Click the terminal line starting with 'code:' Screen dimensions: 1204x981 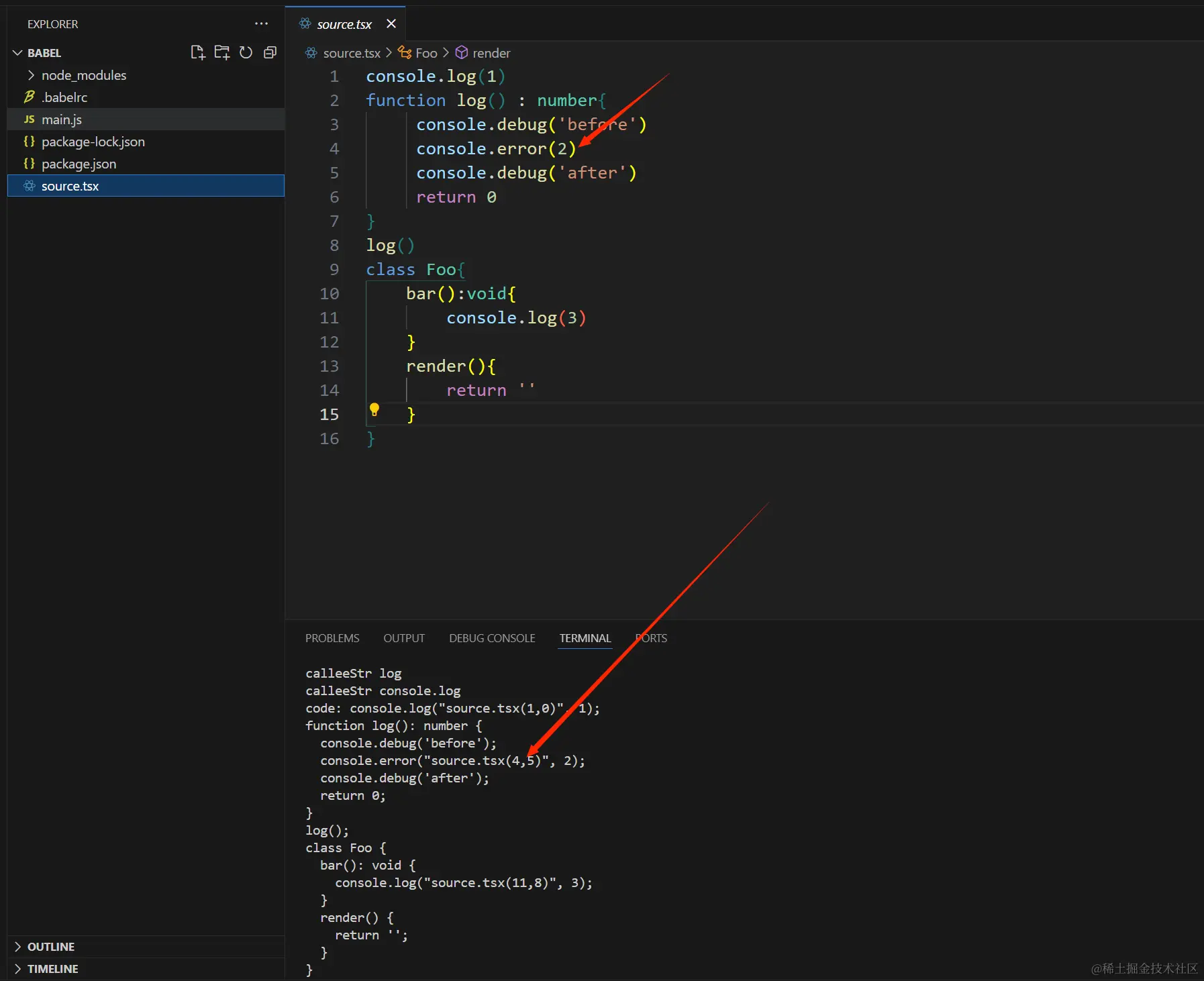coord(453,708)
